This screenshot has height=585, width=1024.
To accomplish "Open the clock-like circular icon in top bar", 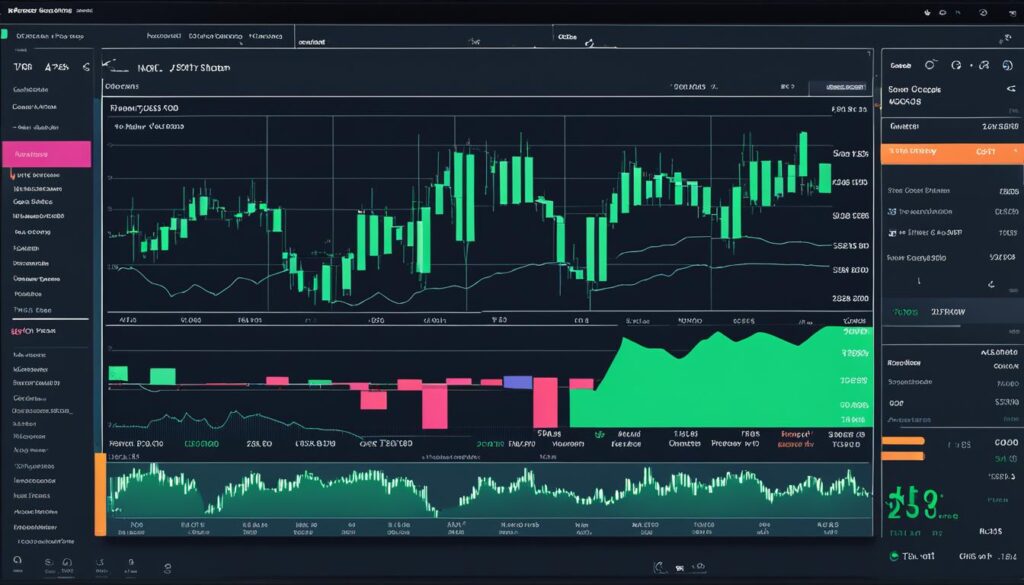I will pyautogui.click(x=984, y=12).
